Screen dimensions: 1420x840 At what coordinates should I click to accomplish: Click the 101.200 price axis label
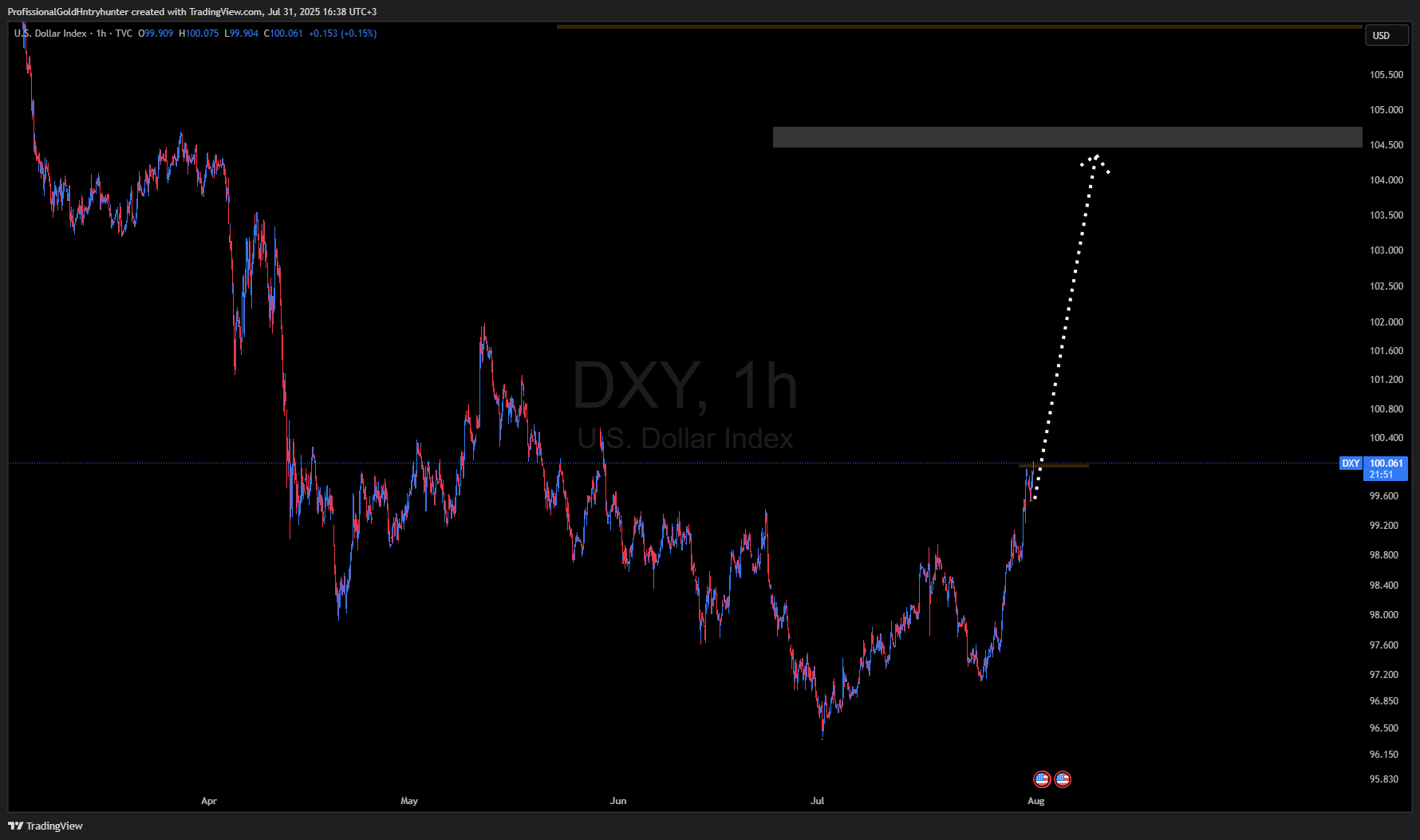pyautogui.click(x=1386, y=380)
